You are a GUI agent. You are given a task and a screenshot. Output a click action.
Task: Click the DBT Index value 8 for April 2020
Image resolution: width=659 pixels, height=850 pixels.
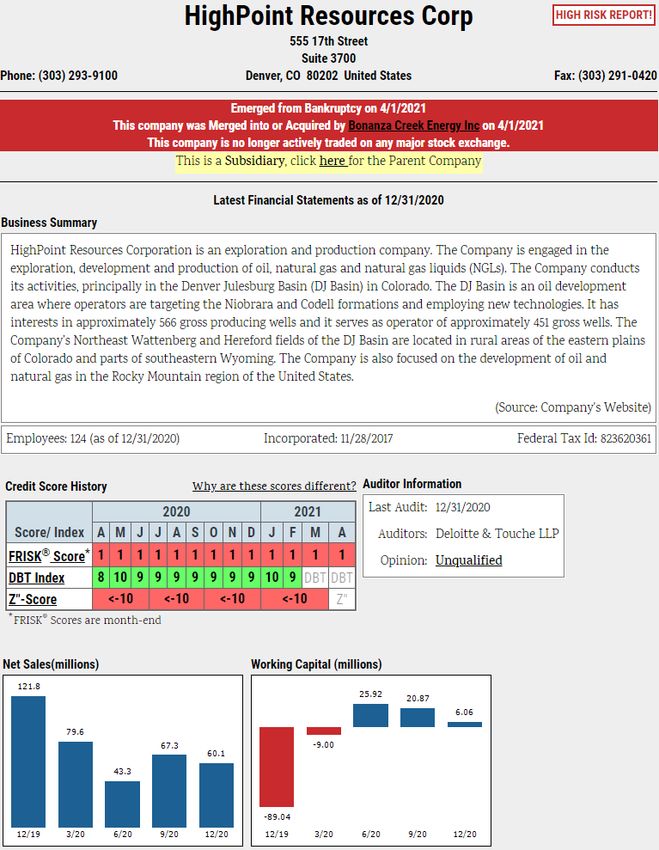[x=101, y=577]
